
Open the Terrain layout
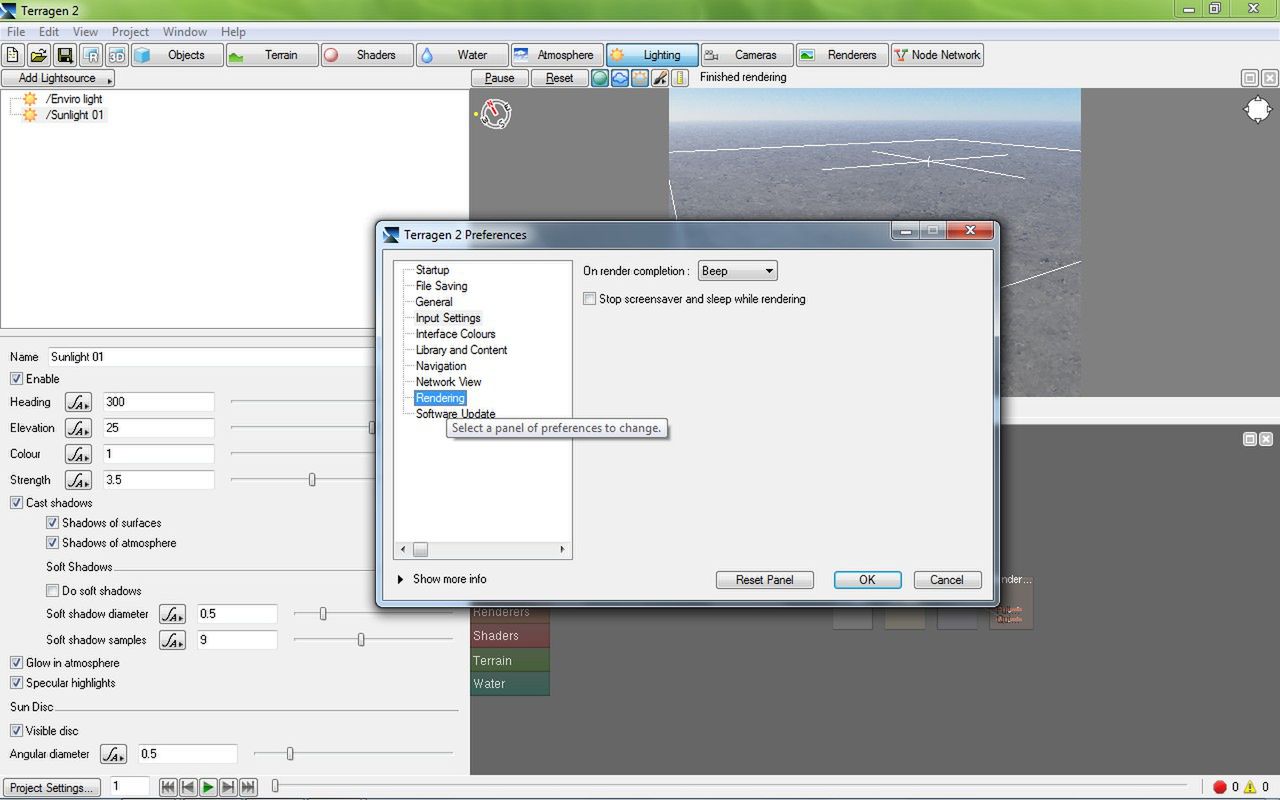[x=272, y=55]
